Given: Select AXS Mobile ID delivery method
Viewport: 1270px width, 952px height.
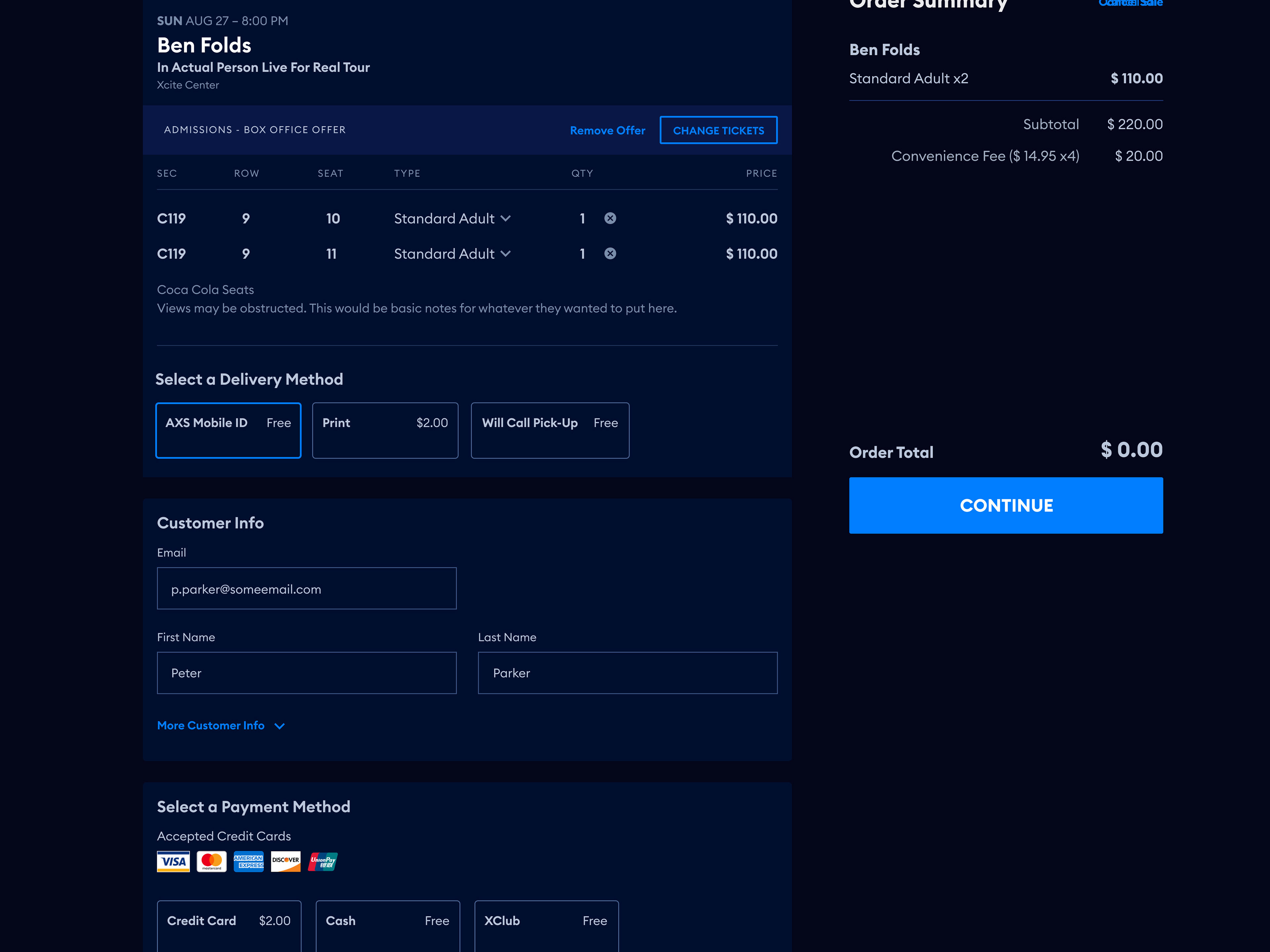Looking at the screenshot, I should coord(228,430).
